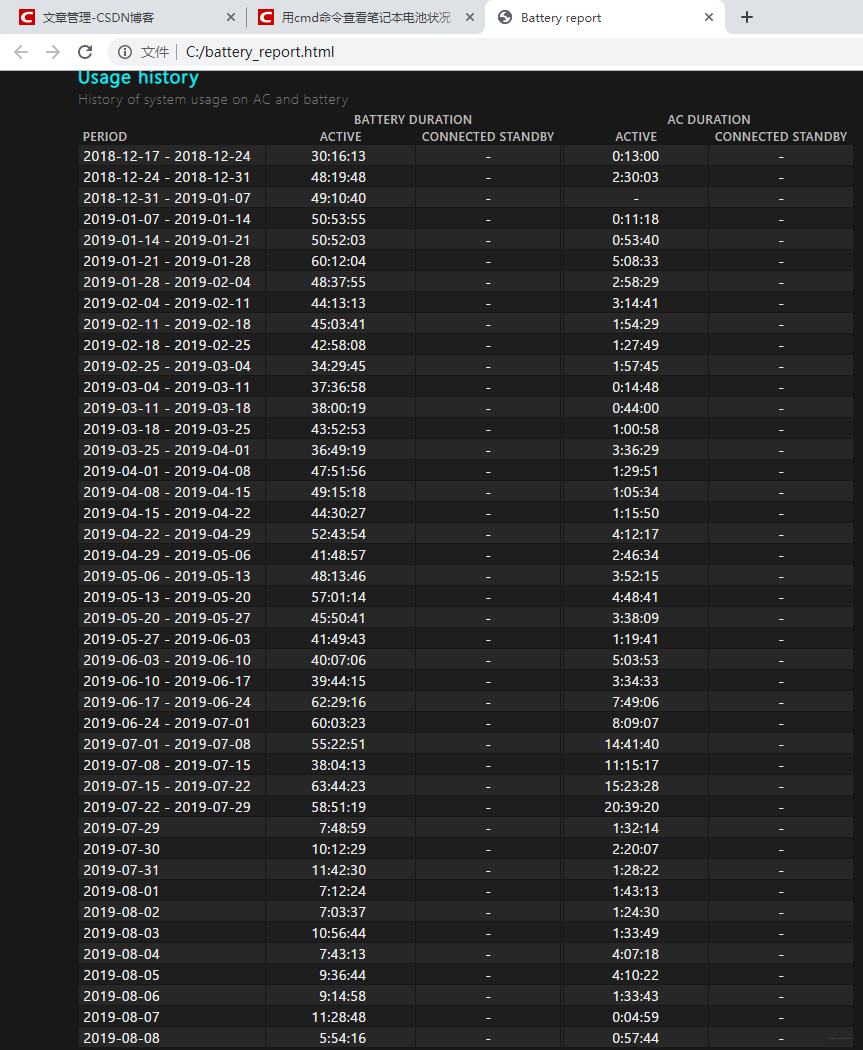Close the 文章管理-CSDN博客 tab
The width and height of the screenshot is (863, 1050).
(231, 17)
